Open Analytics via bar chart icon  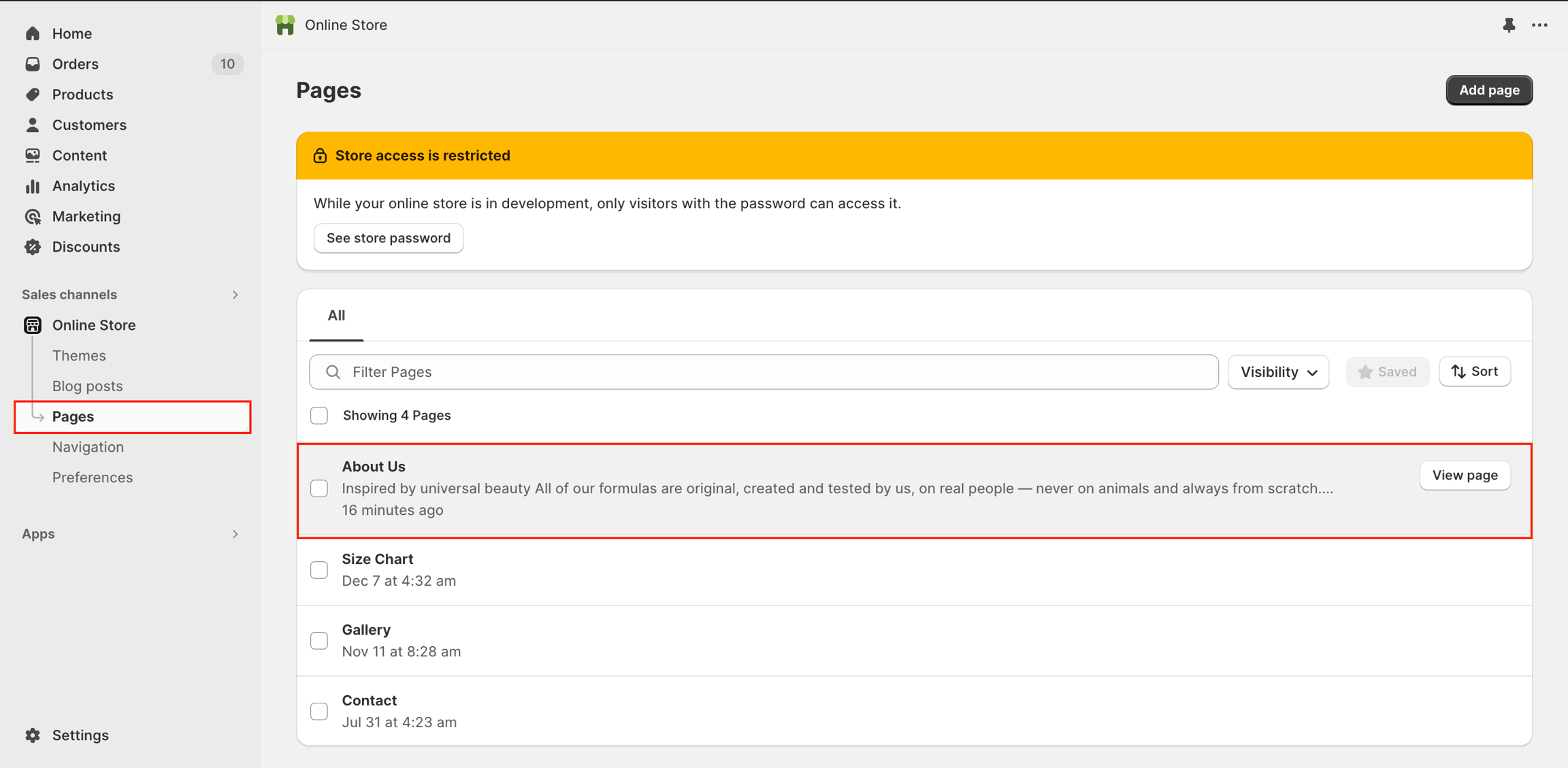click(x=33, y=186)
